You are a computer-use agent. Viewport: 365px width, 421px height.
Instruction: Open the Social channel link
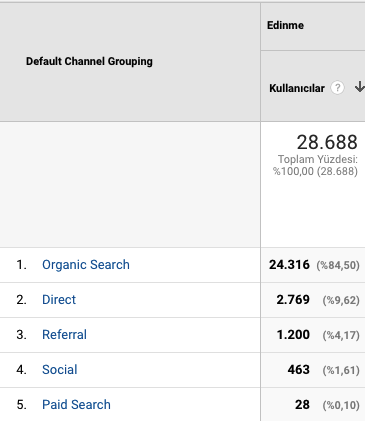click(x=60, y=370)
